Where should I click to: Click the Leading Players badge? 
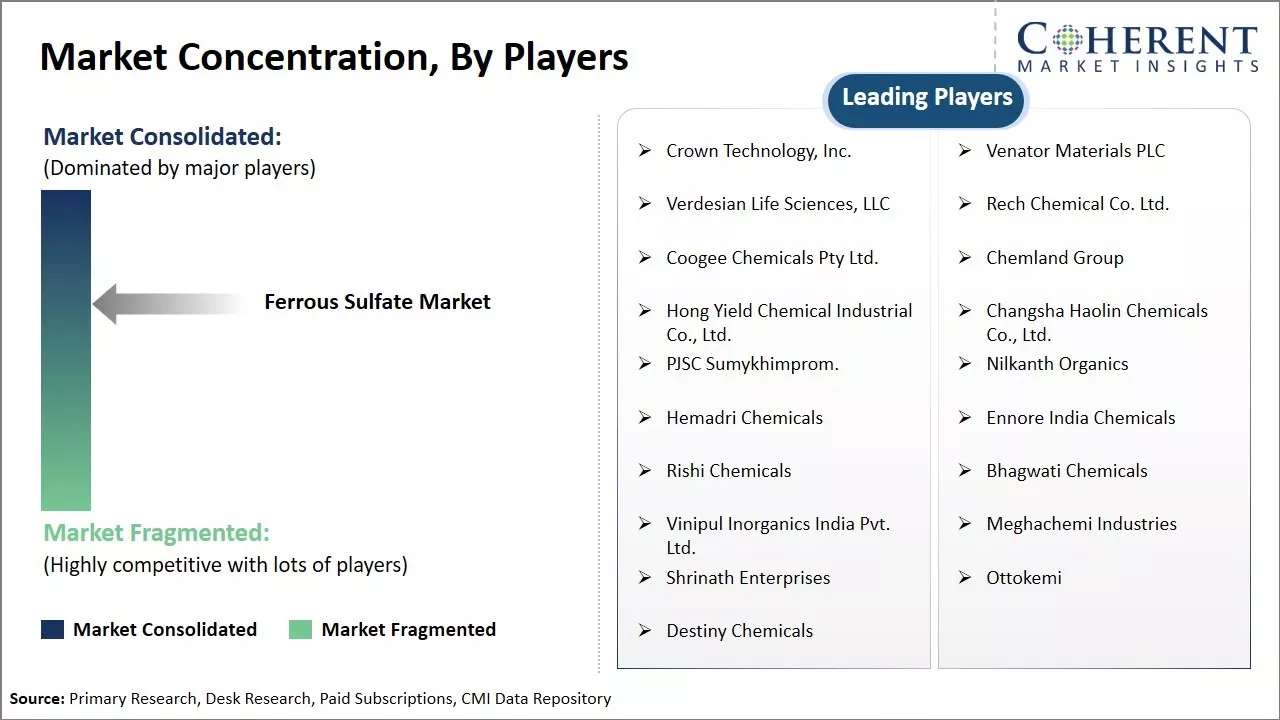(925, 97)
